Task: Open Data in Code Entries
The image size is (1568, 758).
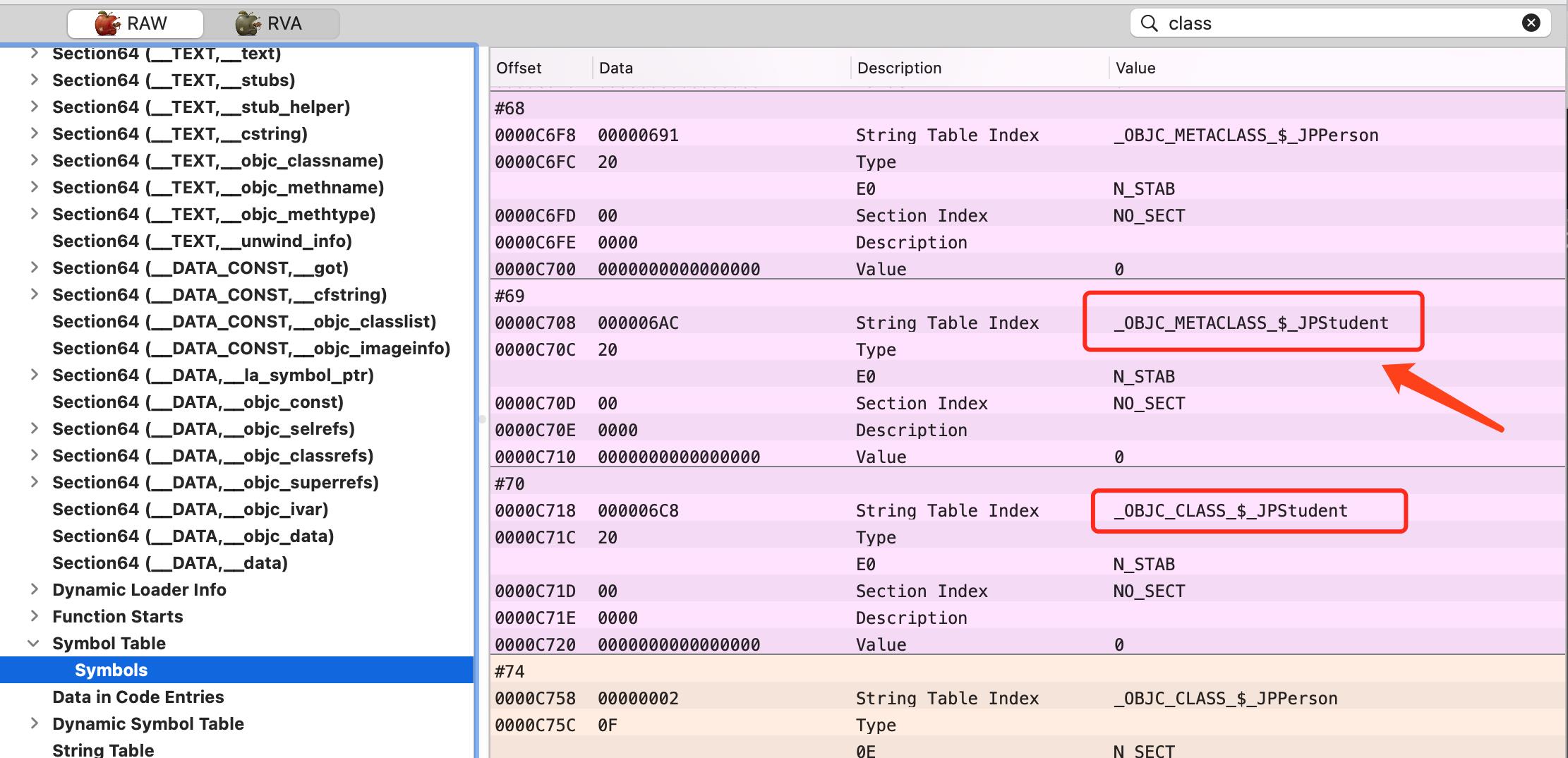Action: pyautogui.click(x=138, y=697)
